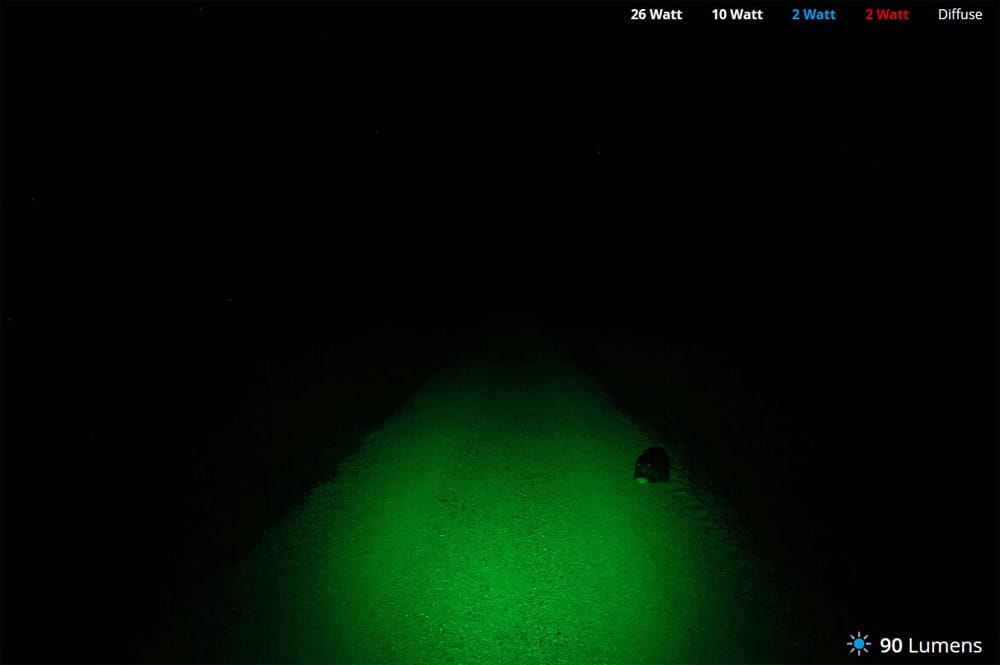
Task: Click the blue sun brightness icon
Action: pos(858,644)
